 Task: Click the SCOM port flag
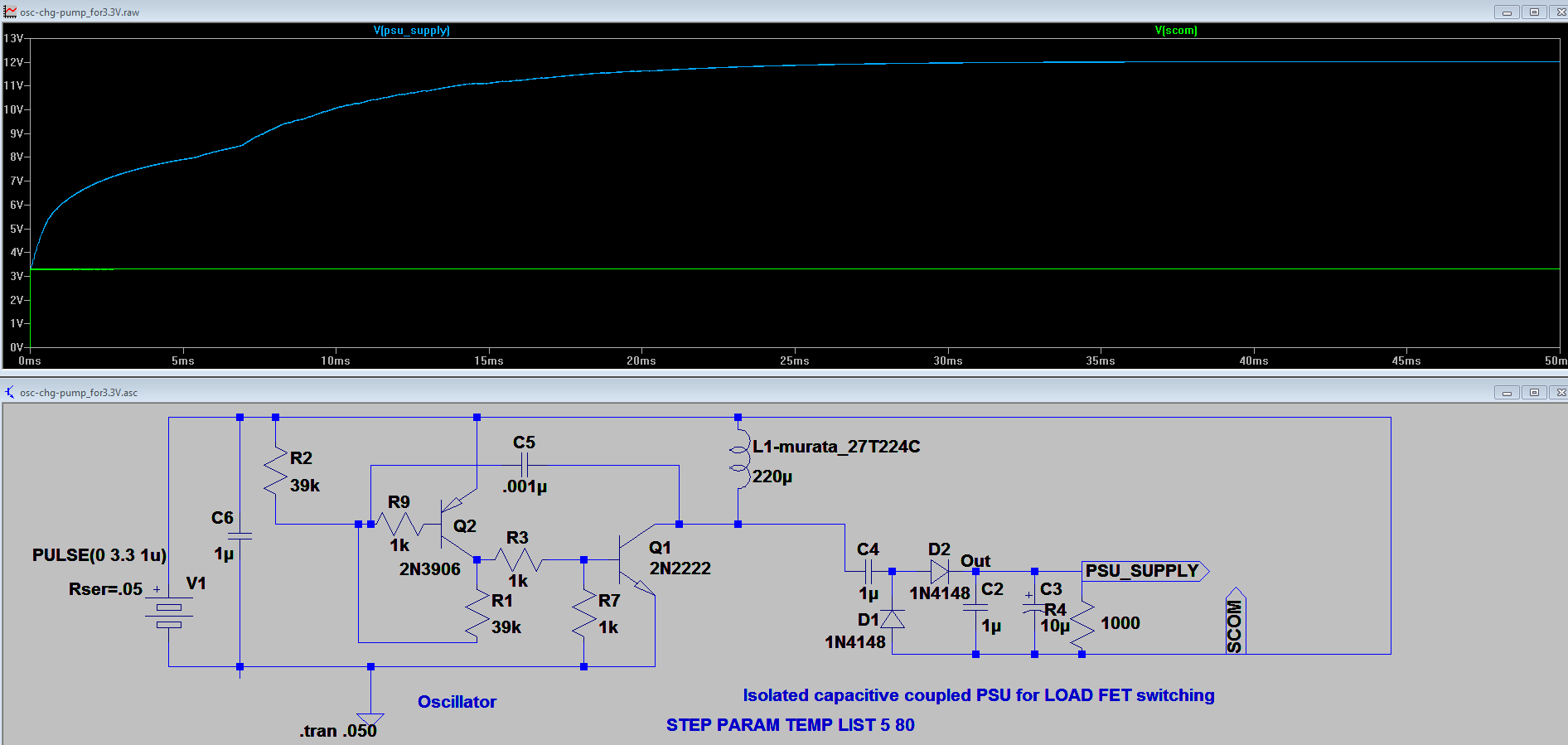click(x=1236, y=622)
